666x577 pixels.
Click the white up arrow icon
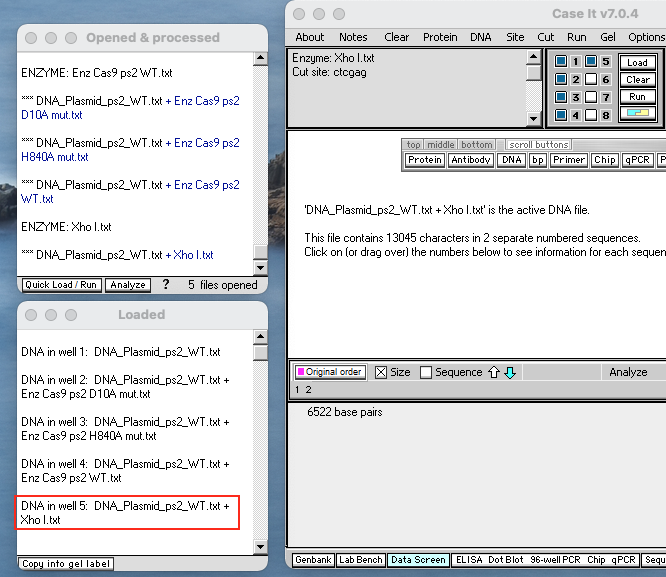point(494,372)
